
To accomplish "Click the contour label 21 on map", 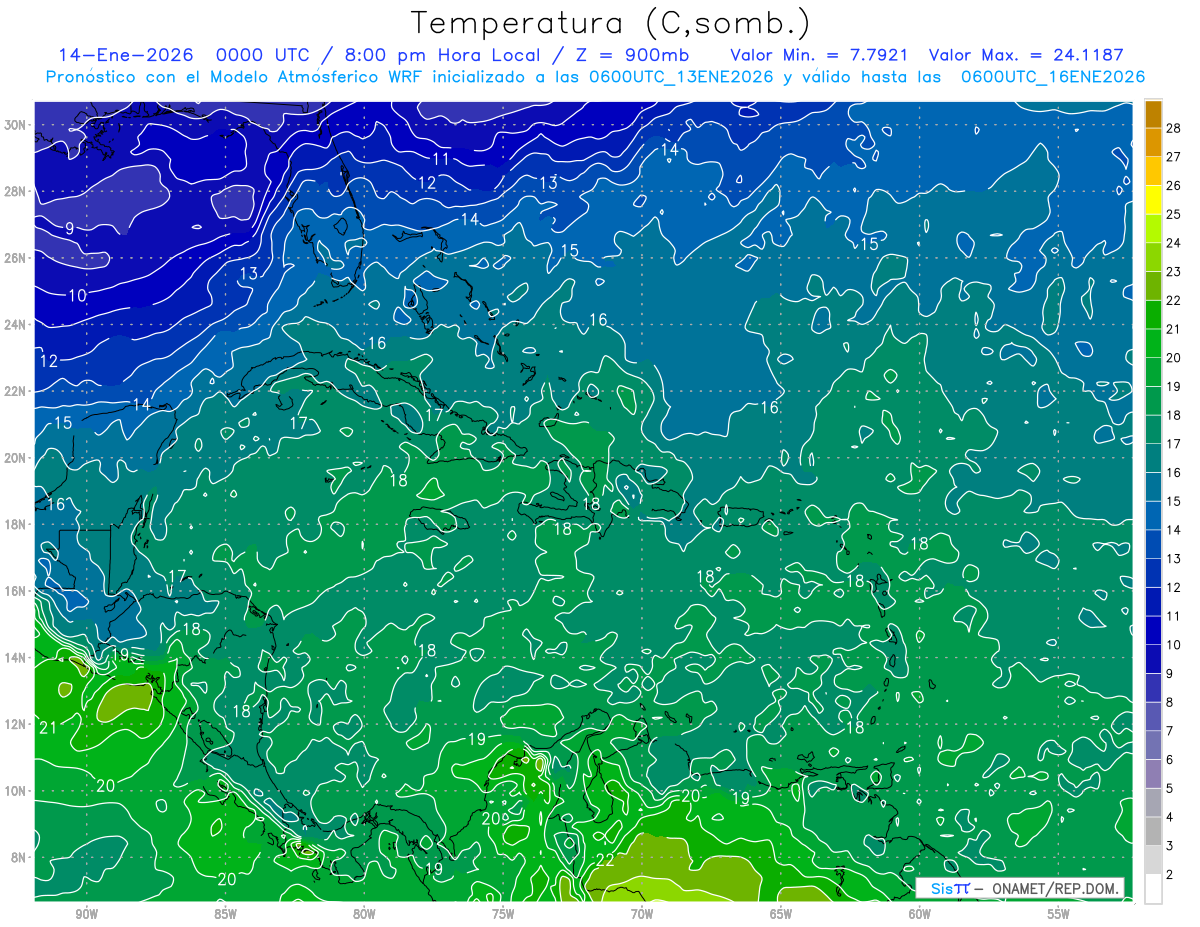I will coord(47,727).
